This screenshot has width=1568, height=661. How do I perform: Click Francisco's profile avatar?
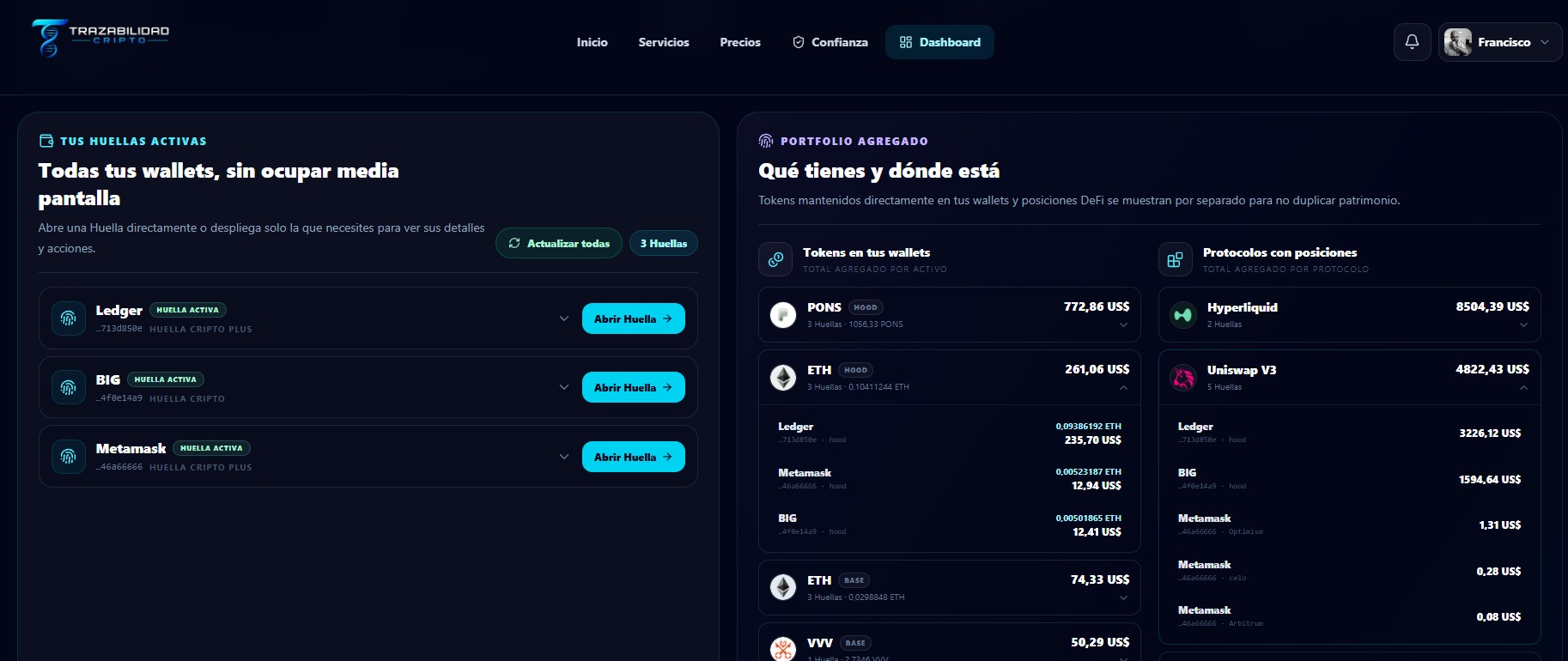(1457, 42)
